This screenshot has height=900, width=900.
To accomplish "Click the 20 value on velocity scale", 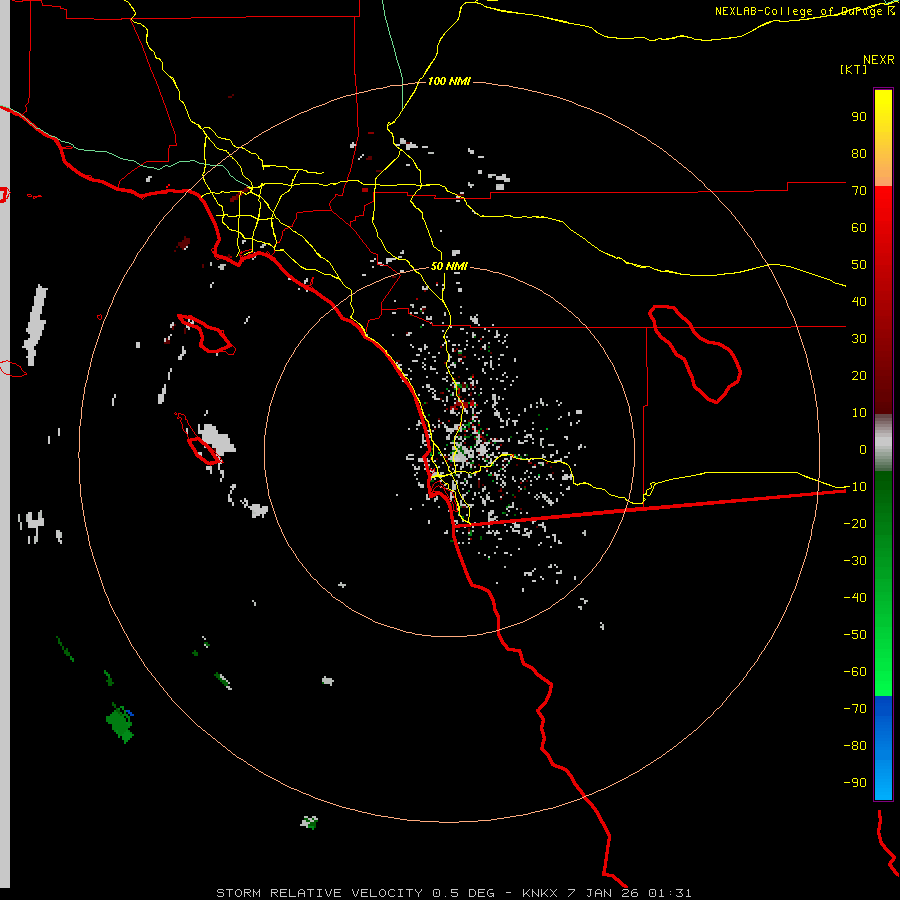I will (859, 376).
